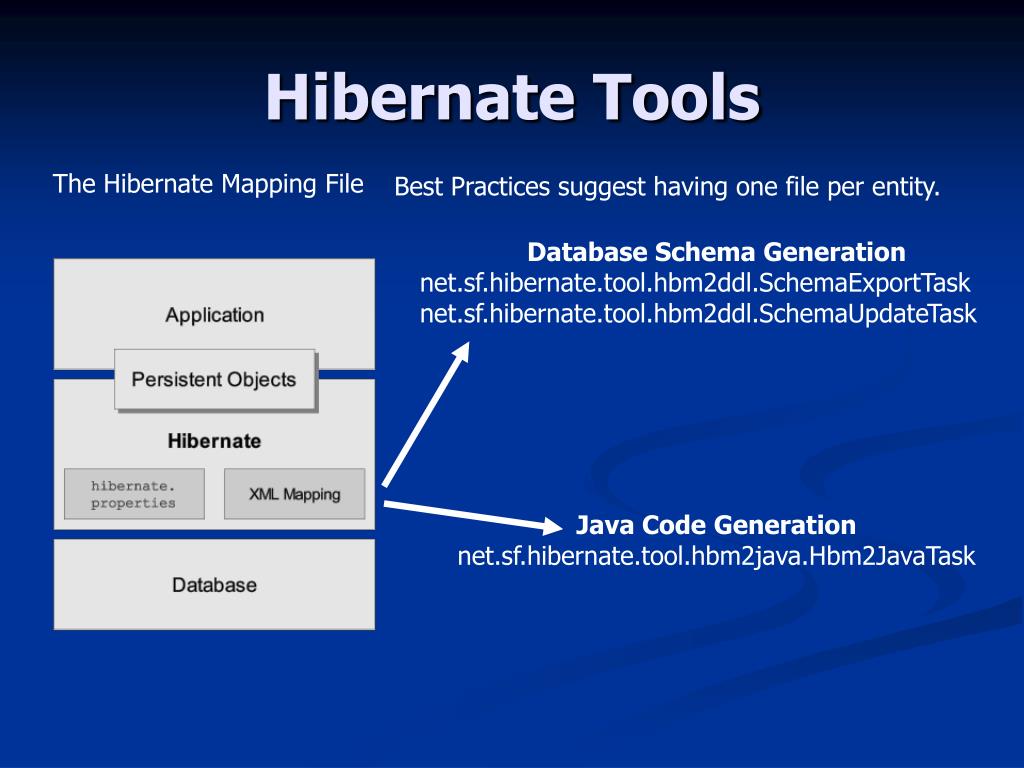Select the Best Practices suggestion text
Viewport: 1024px width, 768px height.
pyautogui.click(x=667, y=187)
